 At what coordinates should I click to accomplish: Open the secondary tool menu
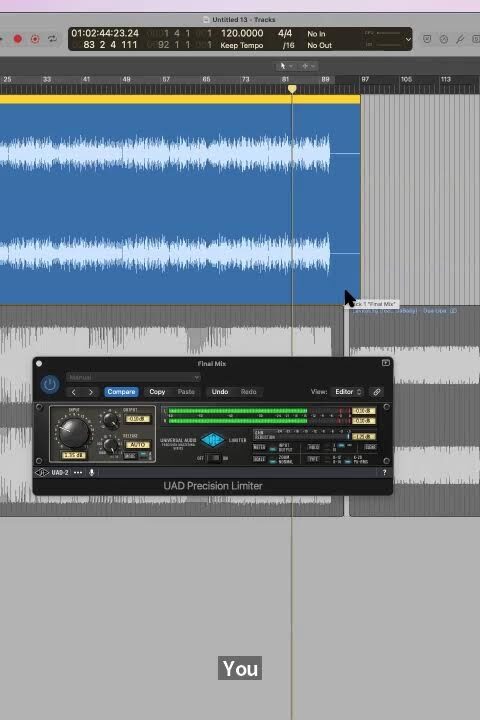coord(308,66)
